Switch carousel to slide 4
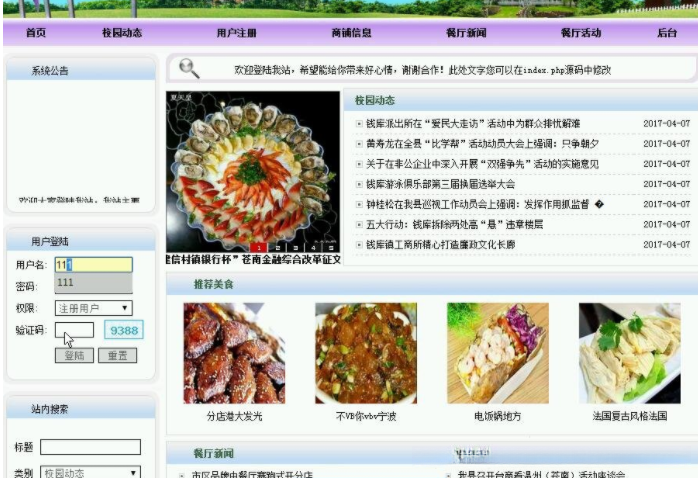The height and width of the screenshot is (478, 698). coord(313,248)
